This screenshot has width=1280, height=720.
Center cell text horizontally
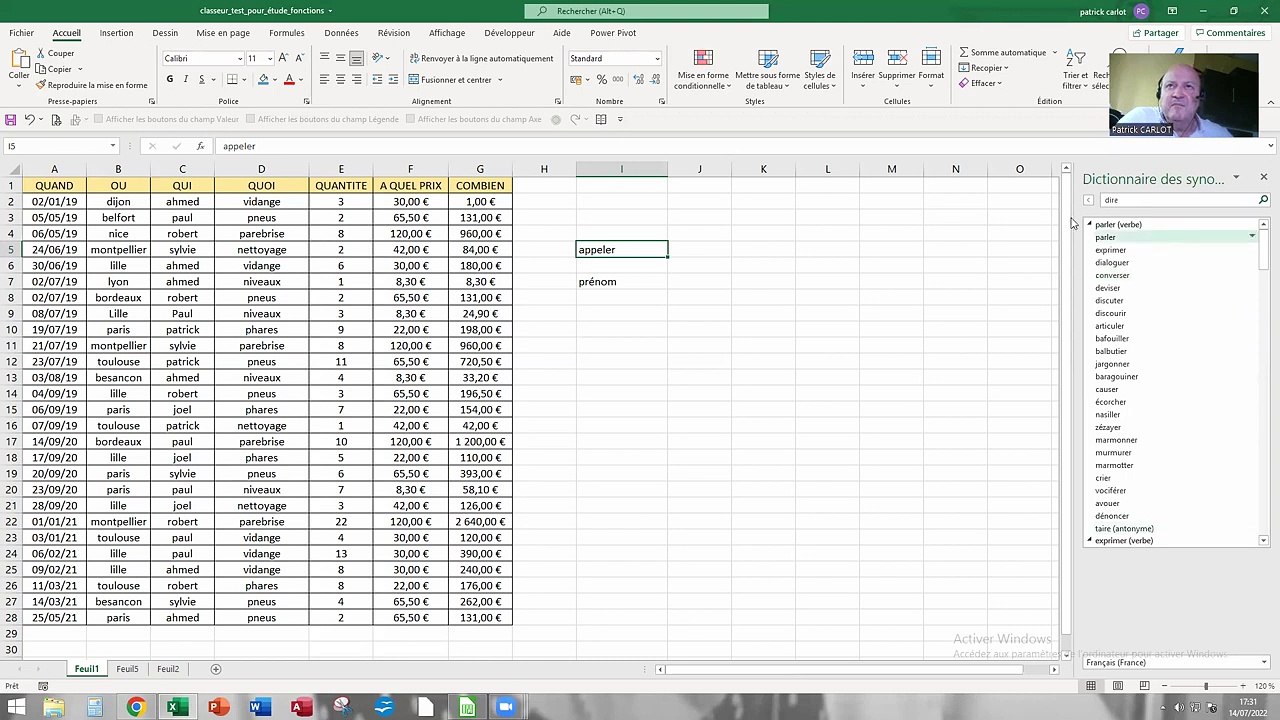(x=340, y=79)
